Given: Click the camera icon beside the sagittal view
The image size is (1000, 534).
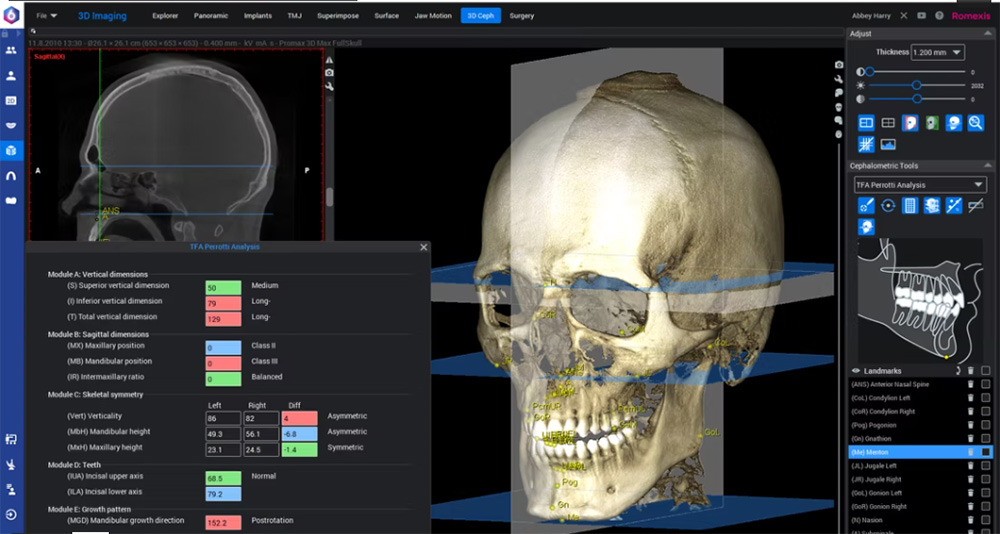Looking at the screenshot, I should tap(330, 73).
